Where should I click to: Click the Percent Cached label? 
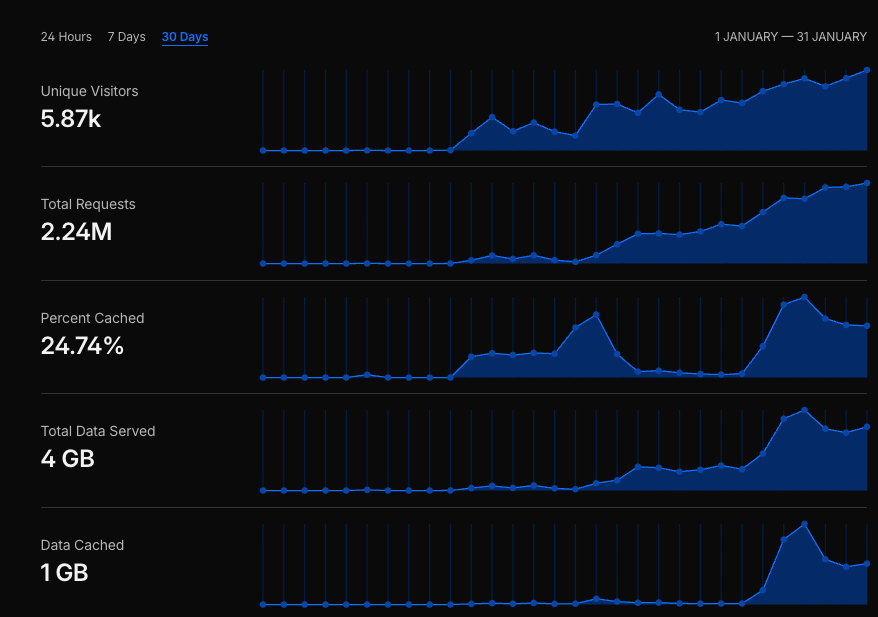pos(92,318)
